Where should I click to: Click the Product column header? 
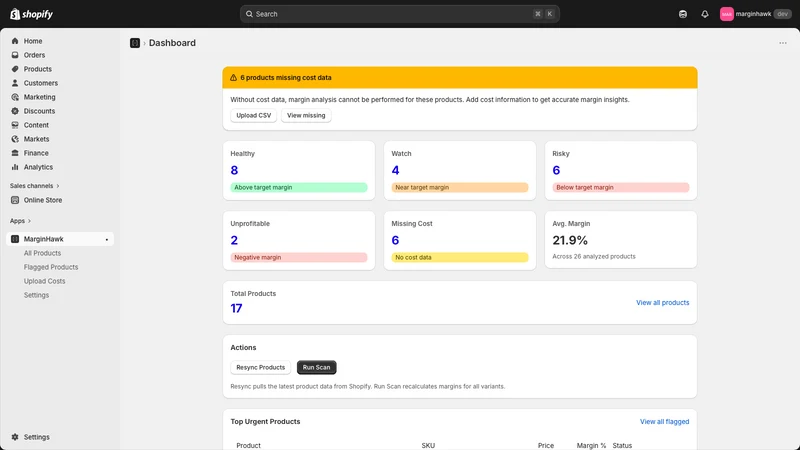point(248,445)
